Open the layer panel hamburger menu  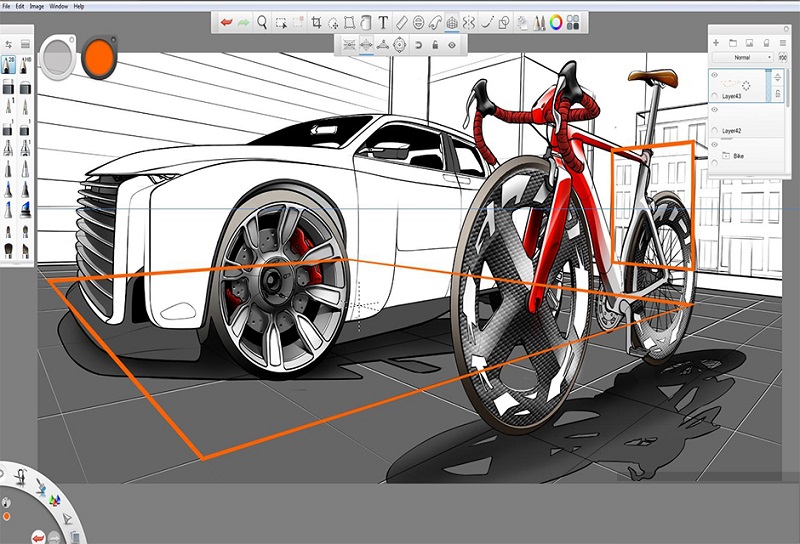point(783,43)
